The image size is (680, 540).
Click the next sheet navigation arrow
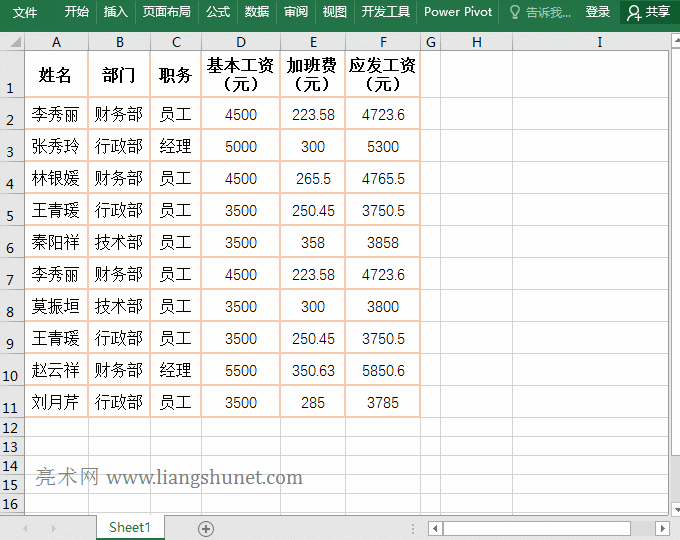point(53,528)
